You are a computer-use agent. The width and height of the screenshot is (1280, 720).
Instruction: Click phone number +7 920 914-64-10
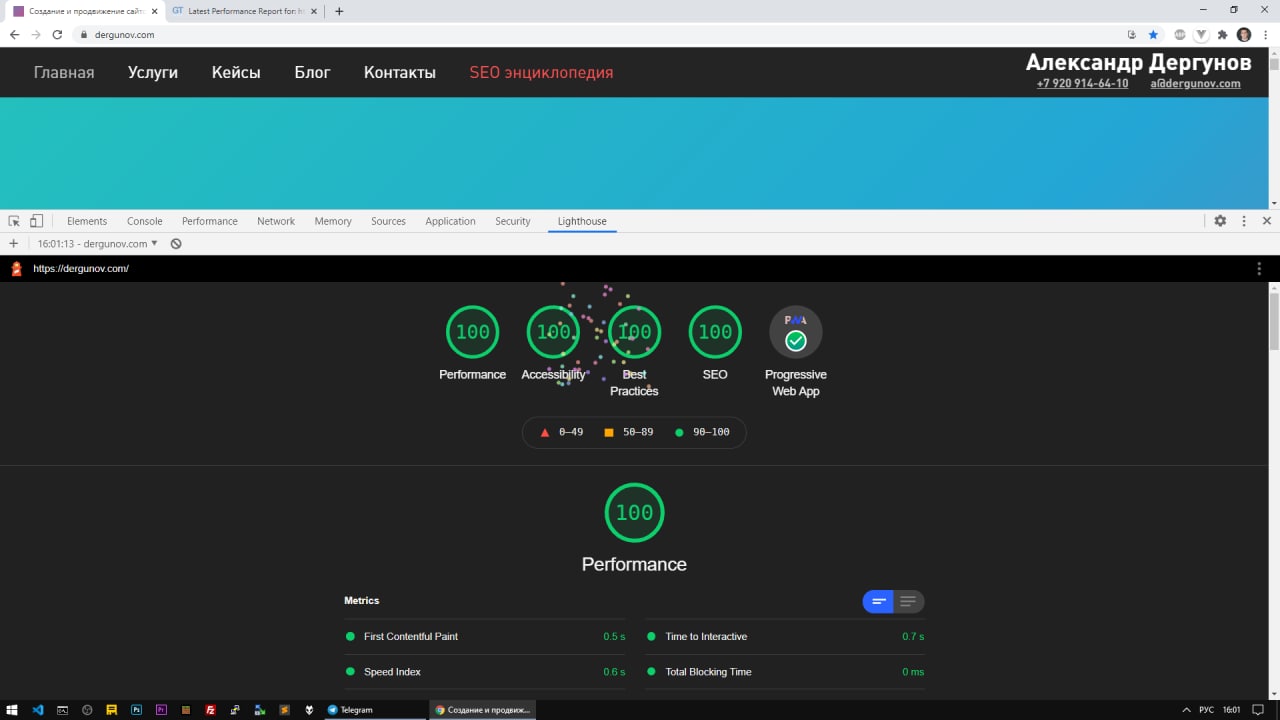click(x=1082, y=84)
